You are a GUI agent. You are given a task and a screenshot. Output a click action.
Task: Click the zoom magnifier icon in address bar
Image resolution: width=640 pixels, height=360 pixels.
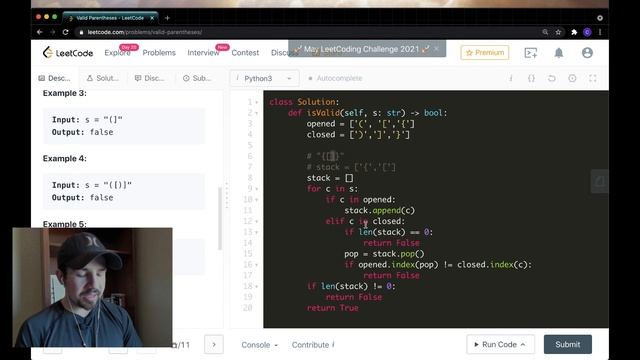coord(545,32)
